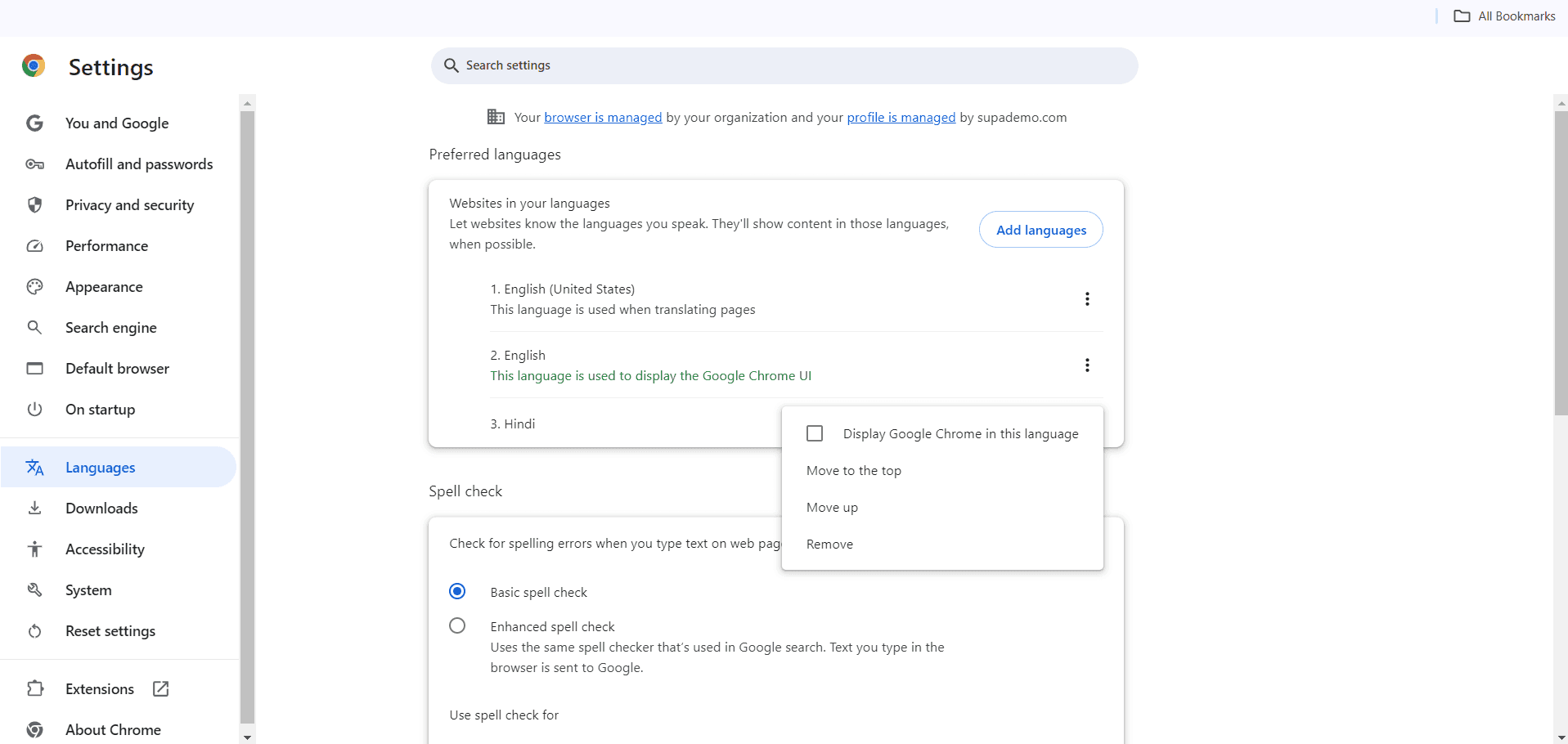
Task: Select Remove from the language options menu
Action: 829,544
